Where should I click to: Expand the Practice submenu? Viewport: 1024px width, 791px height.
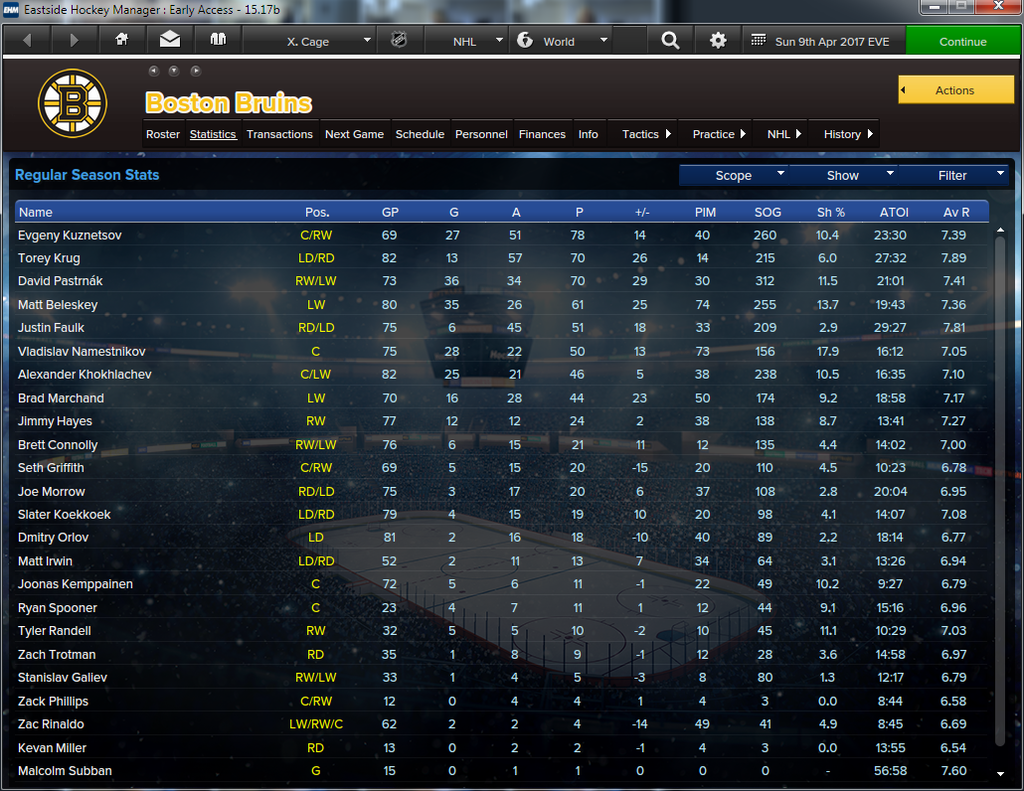[x=717, y=134]
